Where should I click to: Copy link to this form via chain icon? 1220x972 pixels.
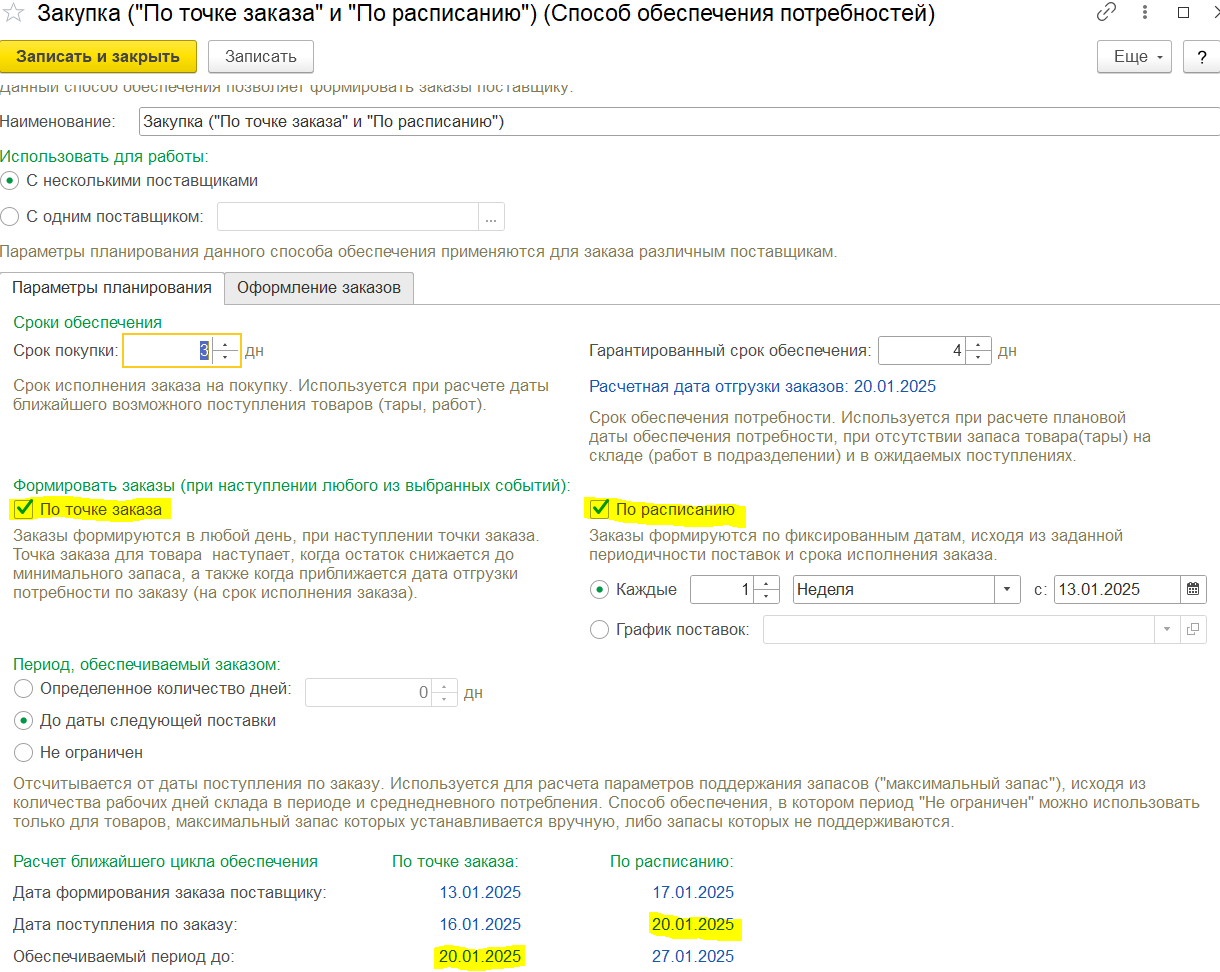point(1106,13)
